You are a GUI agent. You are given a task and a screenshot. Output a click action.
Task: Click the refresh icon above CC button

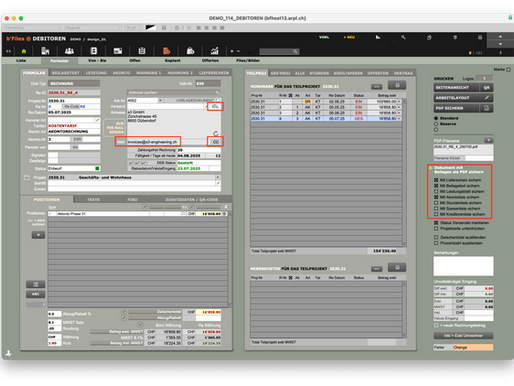point(216,133)
